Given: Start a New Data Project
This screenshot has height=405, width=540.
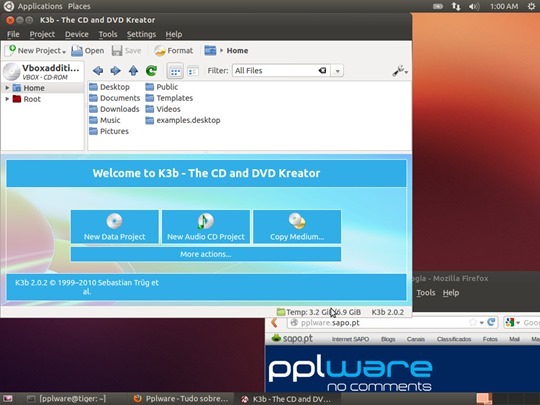Looking at the screenshot, I should click(115, 227).
